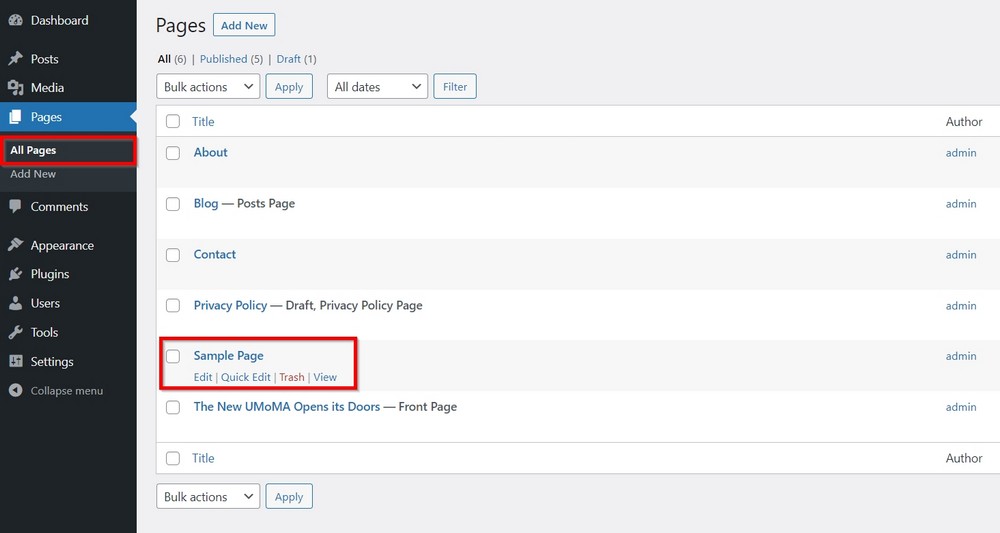Click the Plugins plug icon
1000x533 pixels.
pyautogui.click(x=15, y=274)
